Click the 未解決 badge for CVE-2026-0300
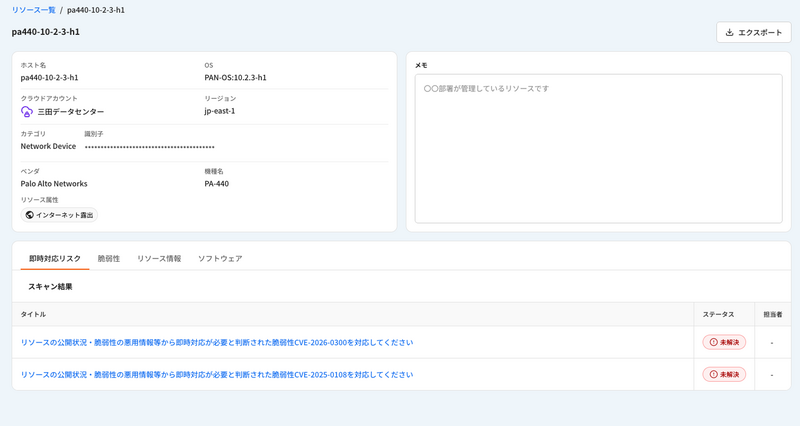 [724, 342]
